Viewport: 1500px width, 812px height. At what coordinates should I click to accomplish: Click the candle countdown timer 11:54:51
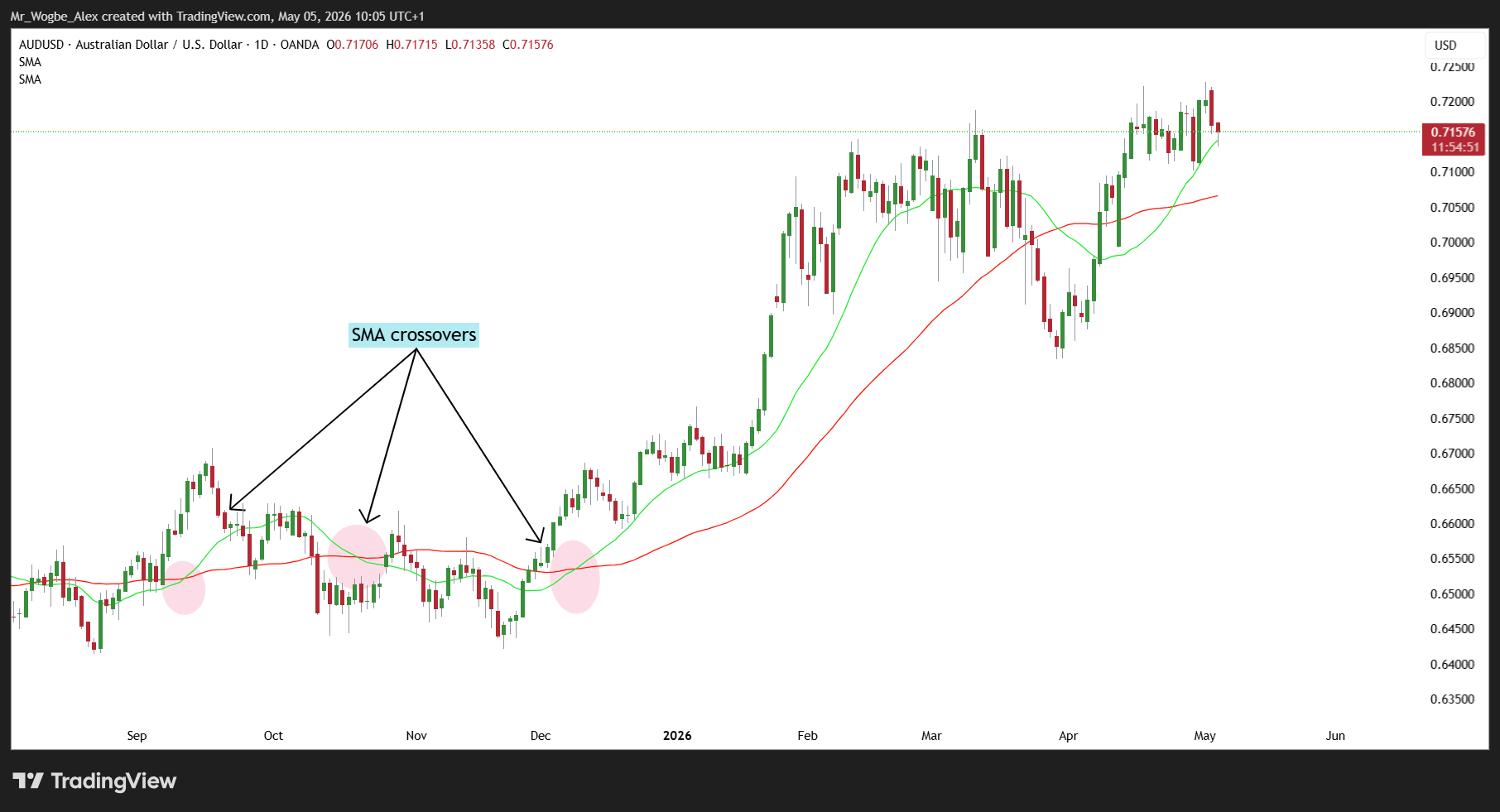pyautogui.click(x=1454, y=147)
